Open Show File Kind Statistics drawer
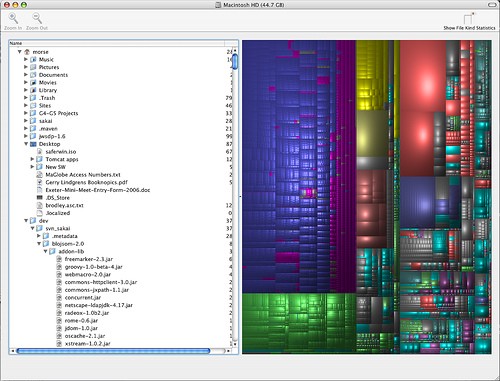Screen dimensions: 500x381 coord(469,18)
